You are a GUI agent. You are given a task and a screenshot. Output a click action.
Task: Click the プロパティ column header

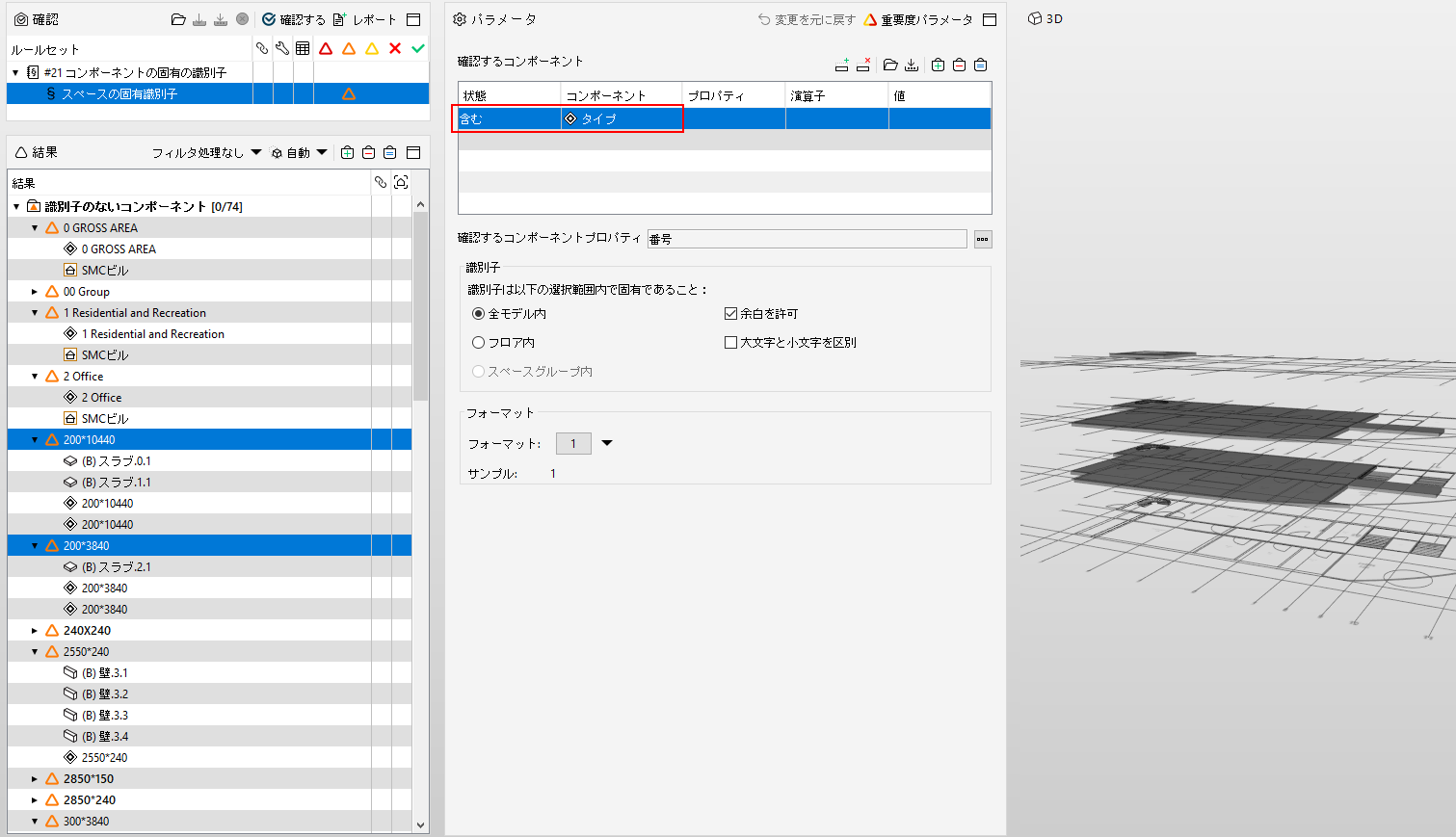734,95
